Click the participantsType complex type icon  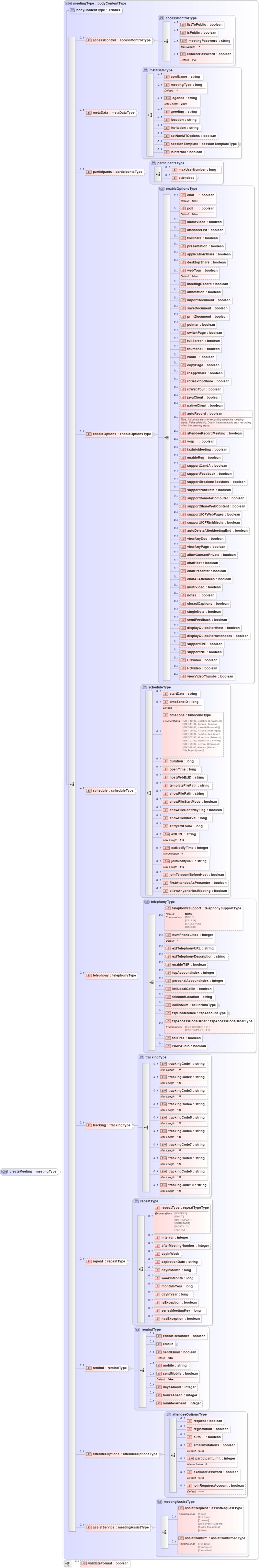click(x=153, y=163)
